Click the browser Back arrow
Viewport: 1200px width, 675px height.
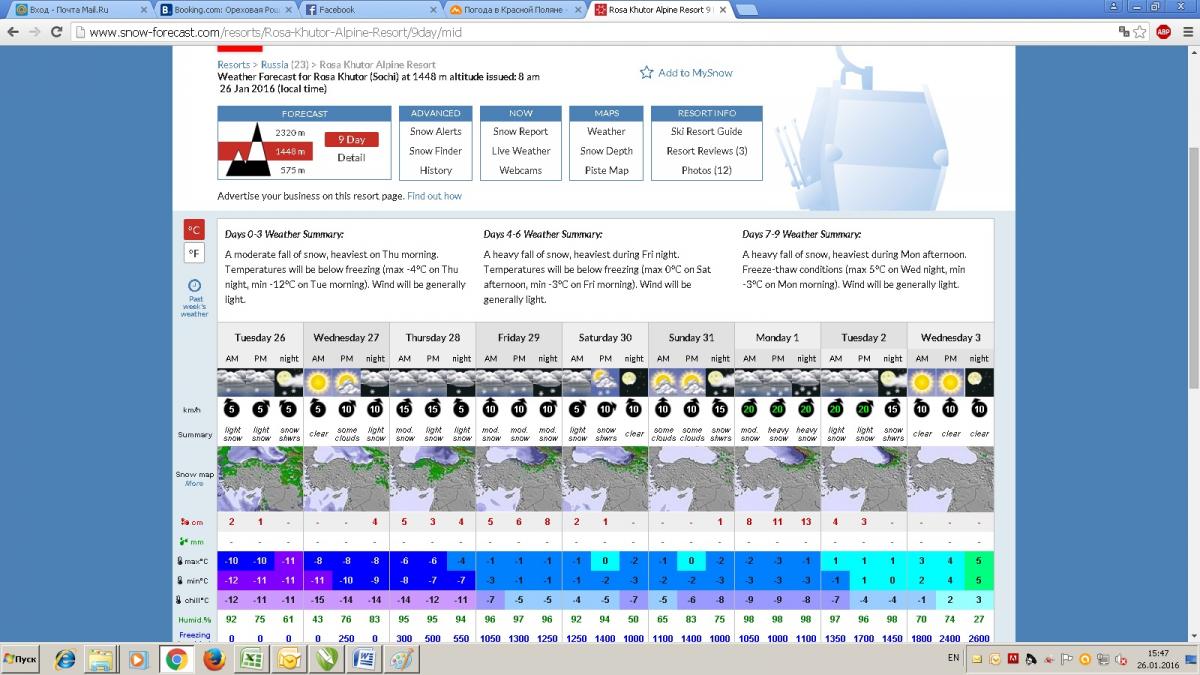13,32
